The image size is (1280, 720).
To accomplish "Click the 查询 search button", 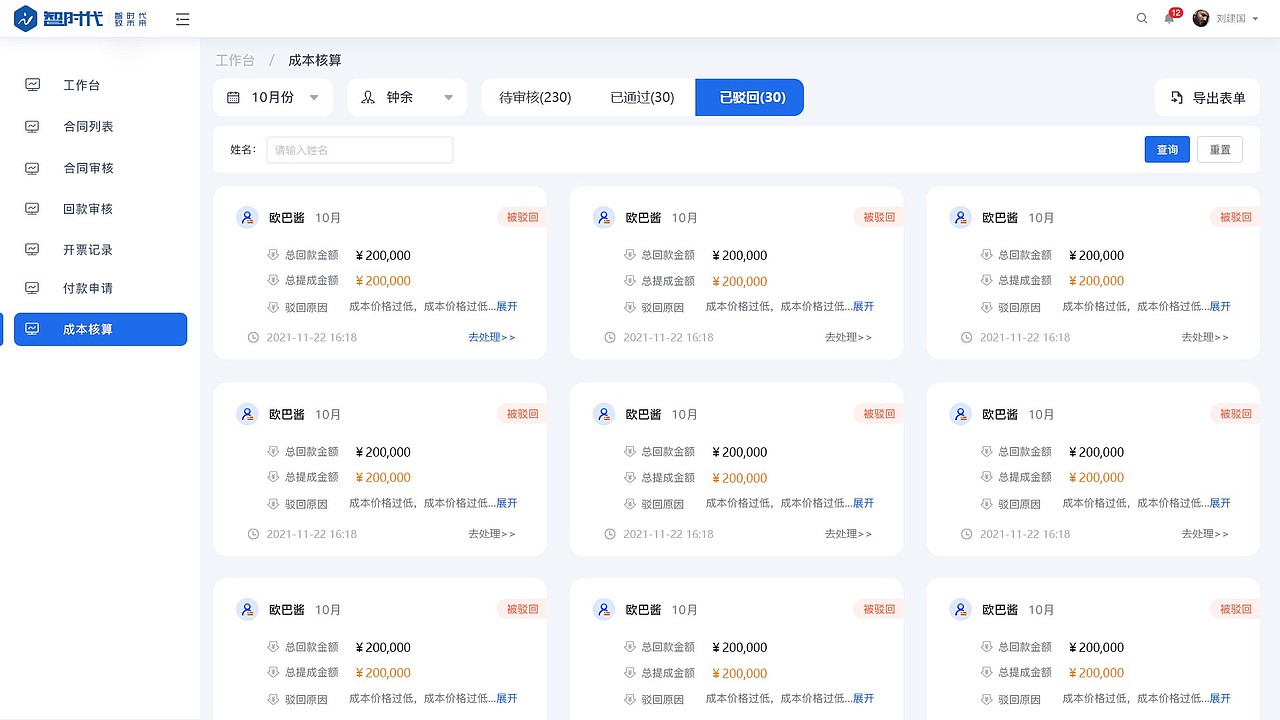I will [1167, 149].
